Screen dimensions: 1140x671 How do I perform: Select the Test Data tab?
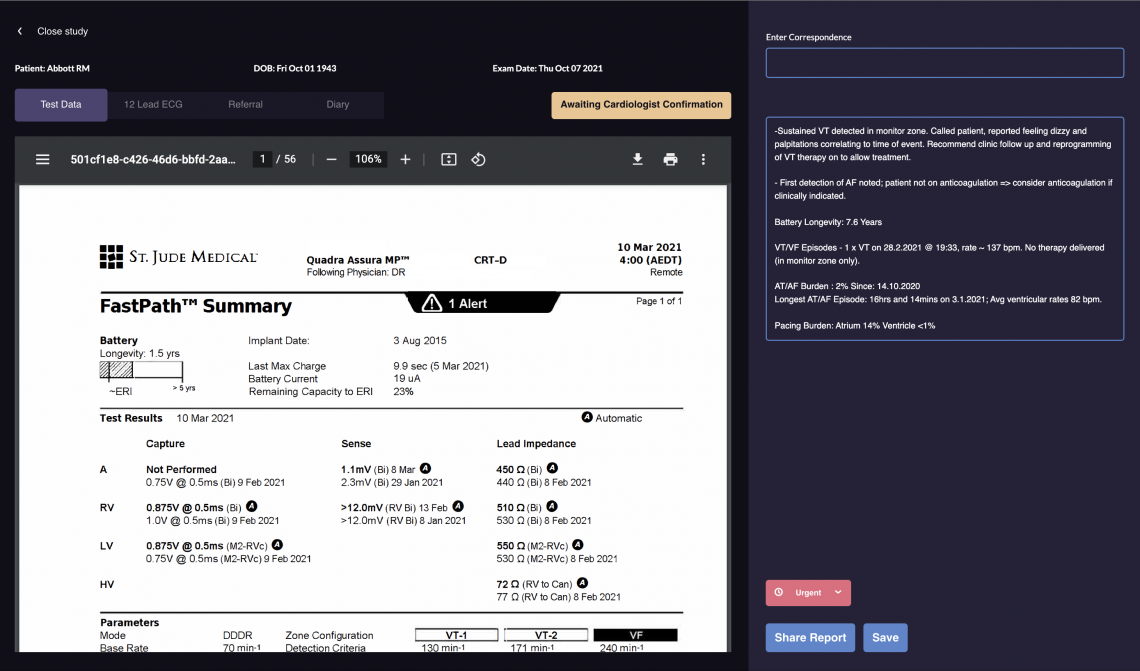[61, 105]
